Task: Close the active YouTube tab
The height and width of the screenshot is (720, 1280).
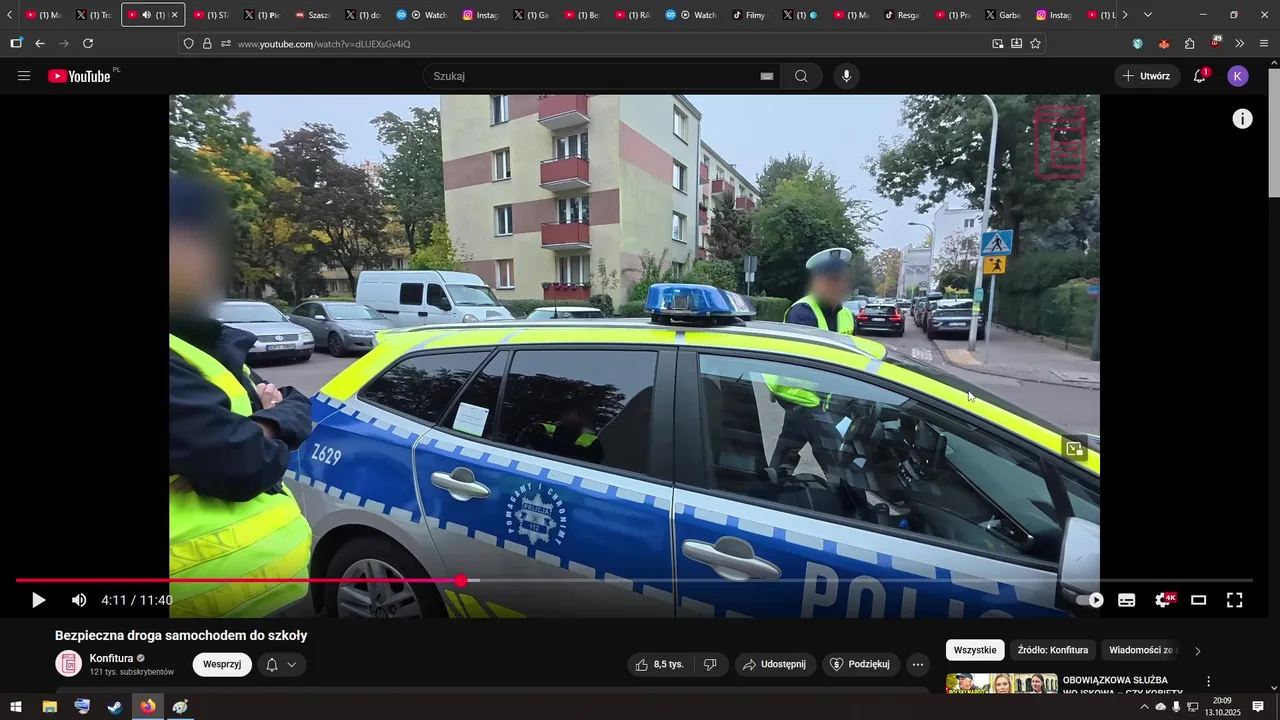Action: [x=175, y=15]
